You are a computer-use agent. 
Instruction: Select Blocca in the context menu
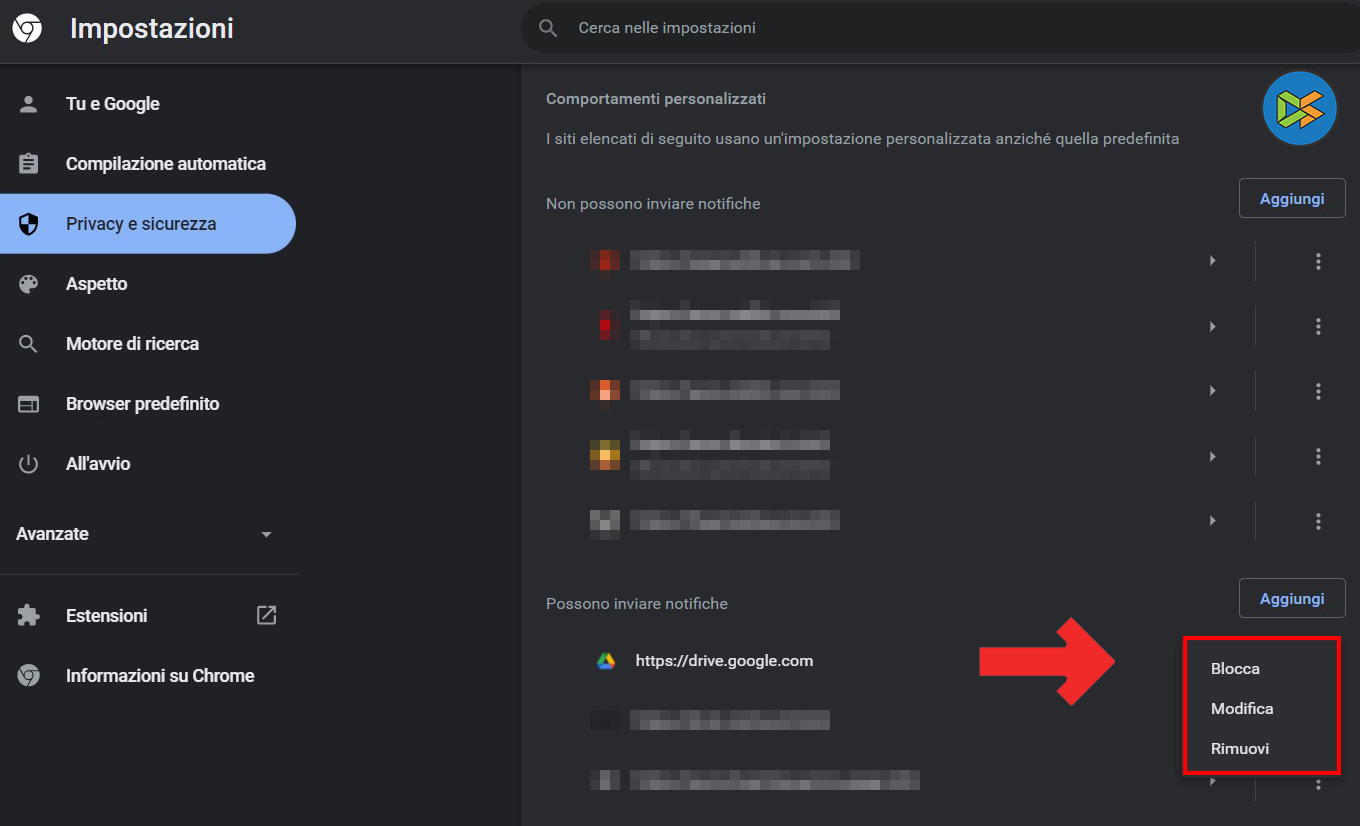(x=1235, y=669)
